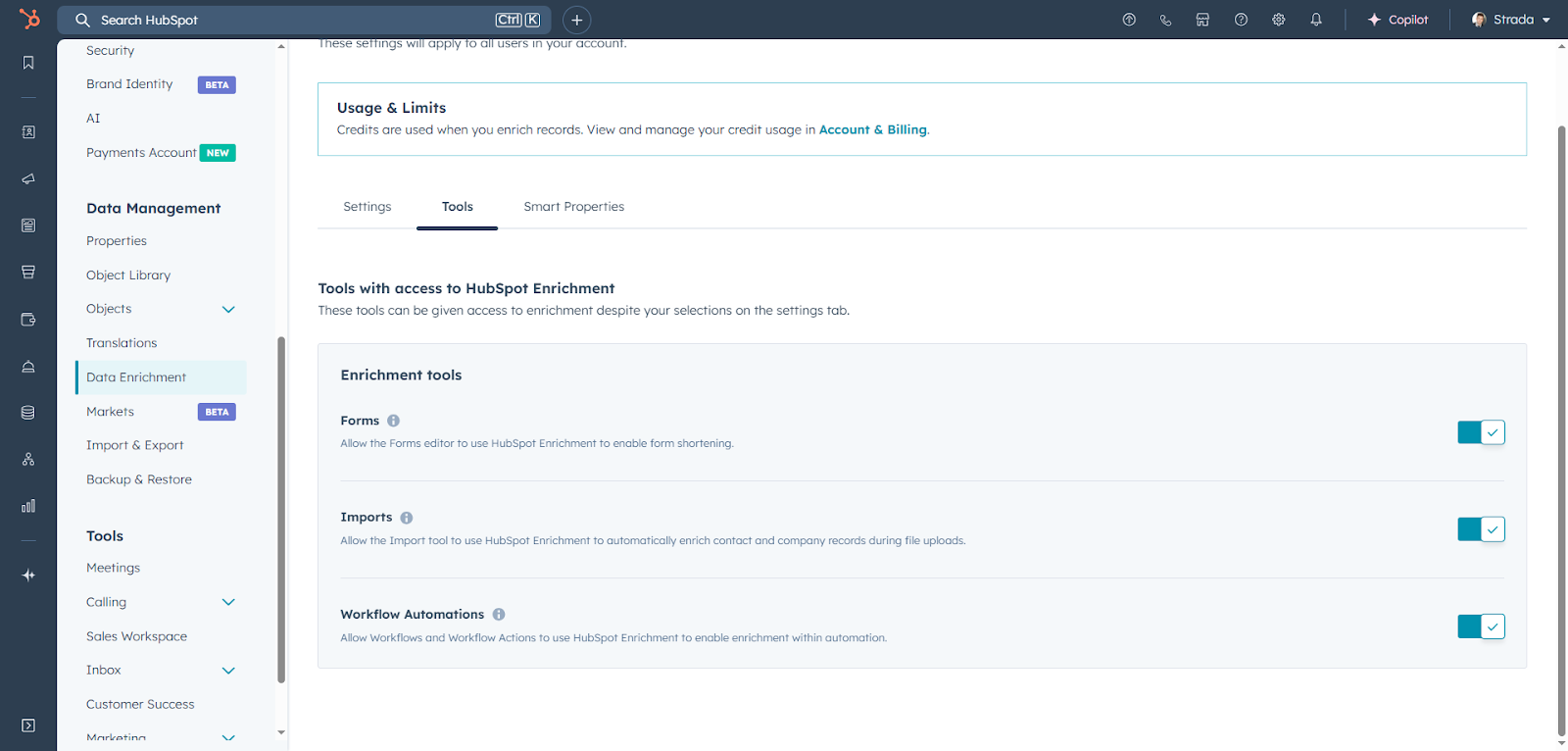
Task: Open Object Library in sidebar
Action: pos(128,275)
